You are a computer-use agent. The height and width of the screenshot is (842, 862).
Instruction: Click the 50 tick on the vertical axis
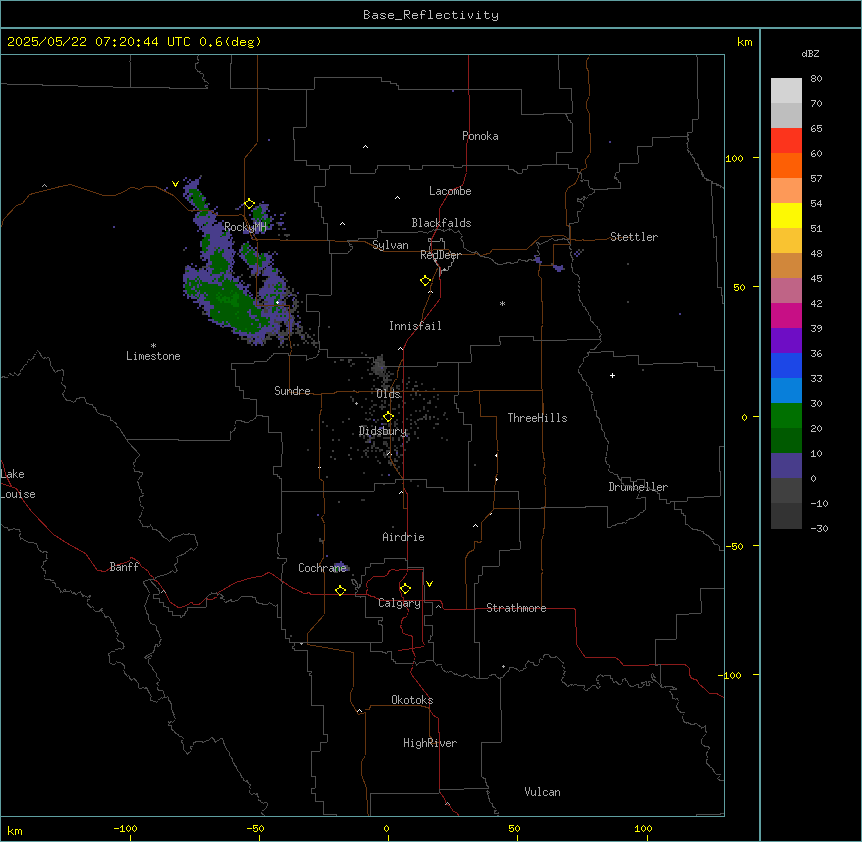pyautogui.click(x=739, y=287)
